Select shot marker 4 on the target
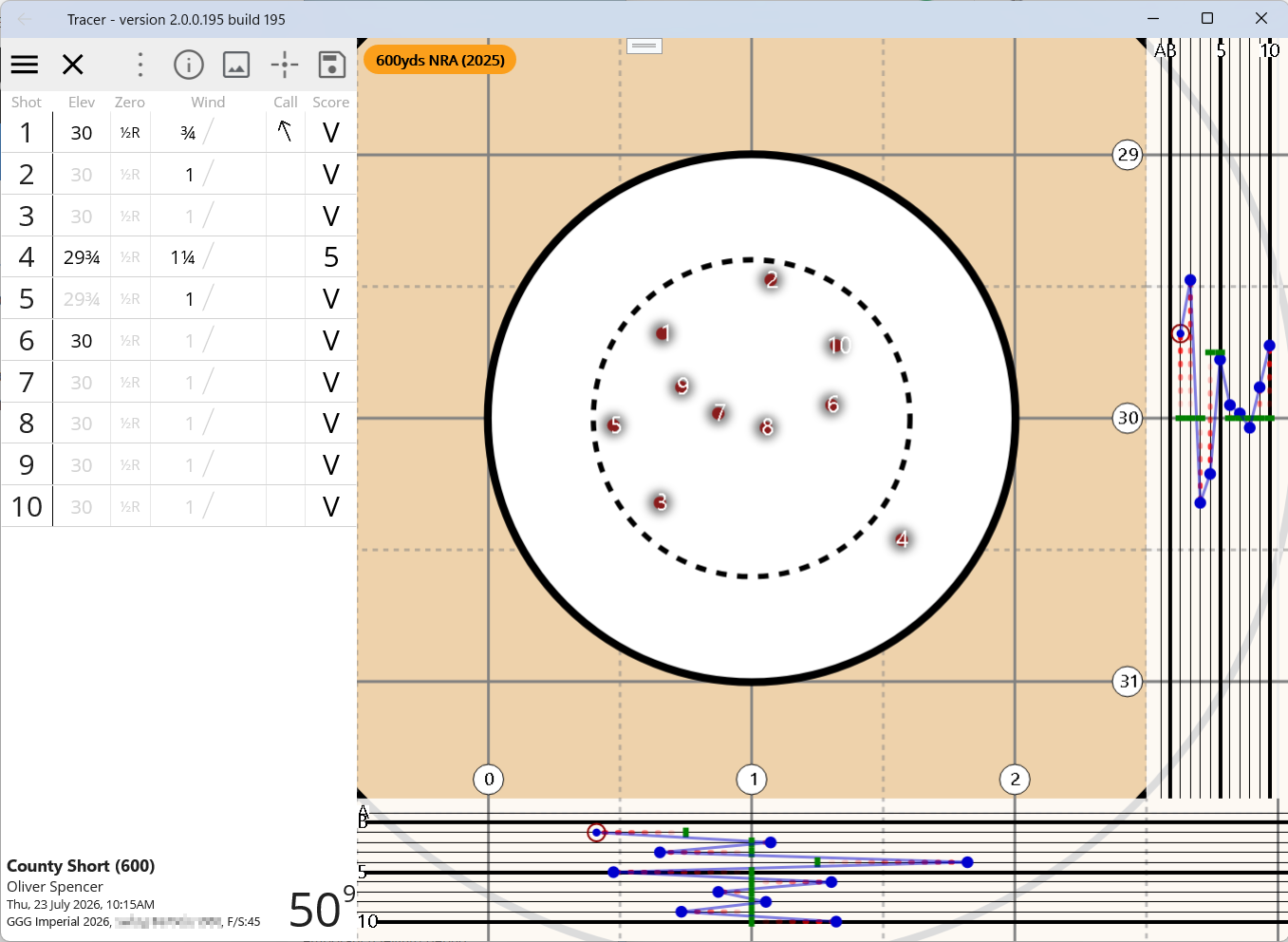Image resolution: width=1288 pixels, height=942 pixels. tap(902, 539)
